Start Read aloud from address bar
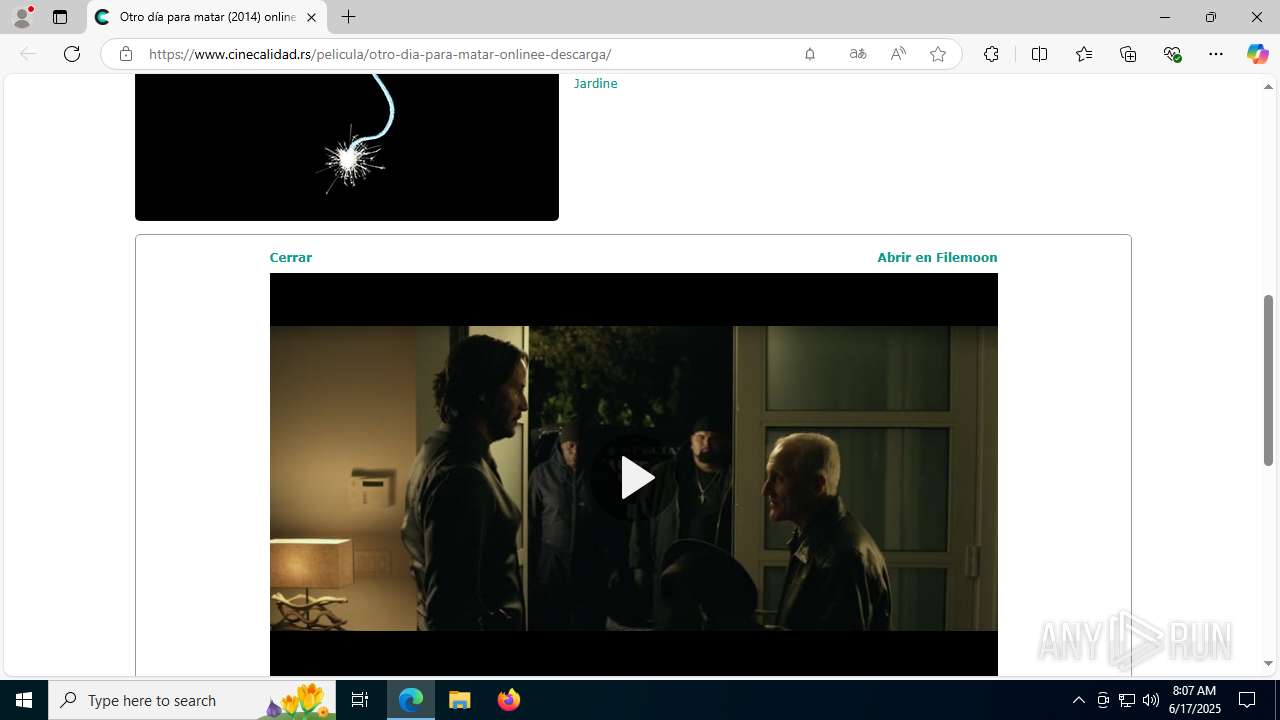The width and height of the screenshot is (1280, 720). (x=898, y=54)
